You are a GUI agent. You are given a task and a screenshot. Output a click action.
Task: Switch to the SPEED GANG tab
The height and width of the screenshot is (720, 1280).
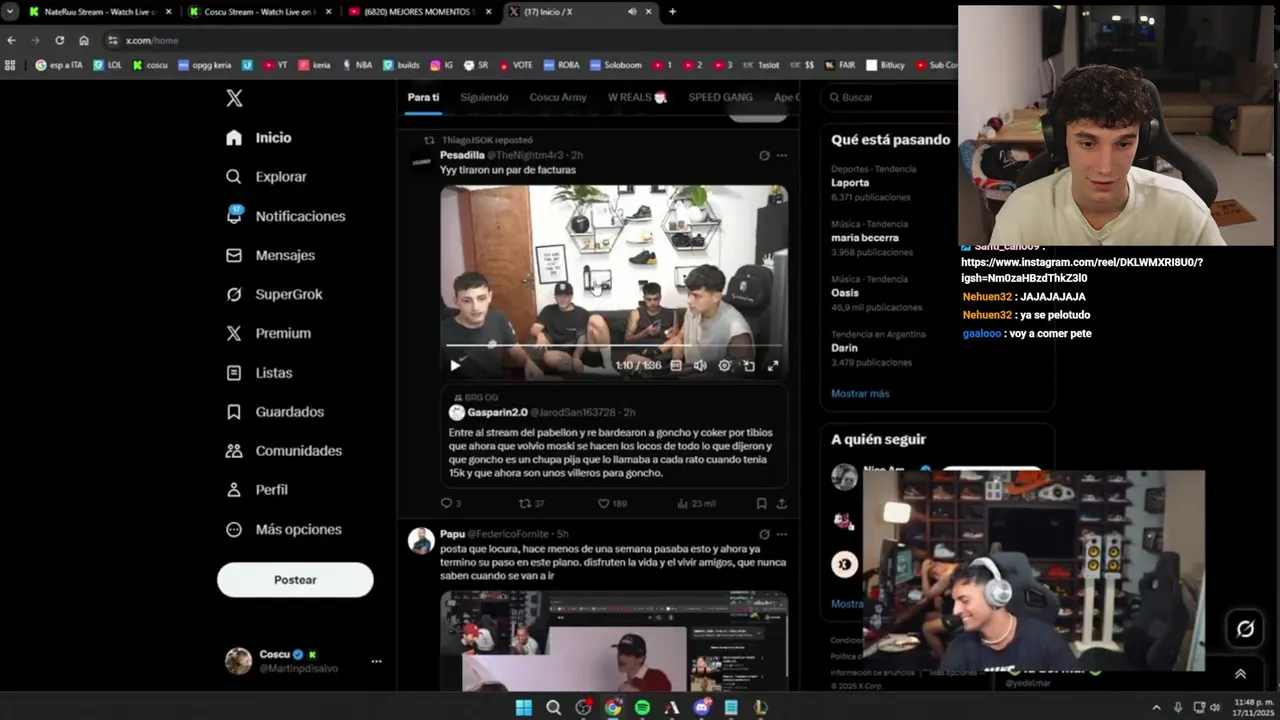click(x=720, y=97)
